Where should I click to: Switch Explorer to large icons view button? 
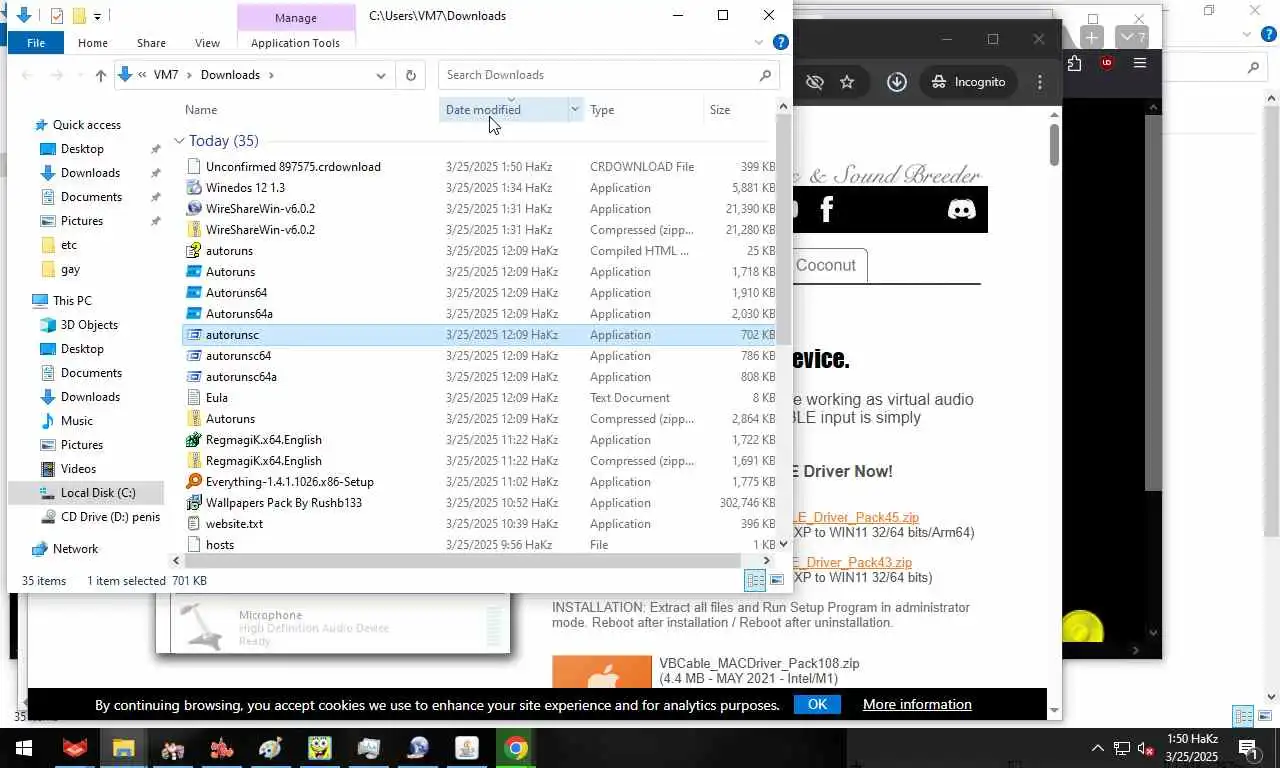(x=777, y=581)
